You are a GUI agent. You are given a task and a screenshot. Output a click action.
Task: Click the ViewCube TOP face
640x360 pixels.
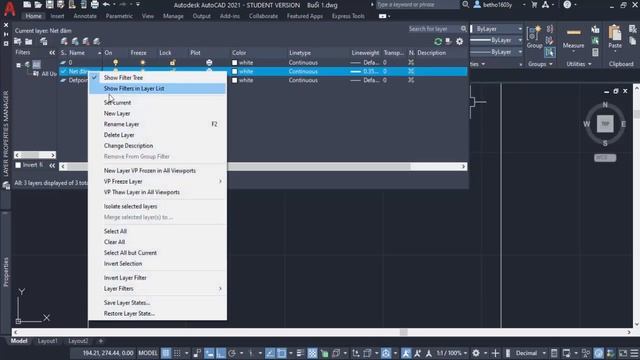click(x=605, y=124)
